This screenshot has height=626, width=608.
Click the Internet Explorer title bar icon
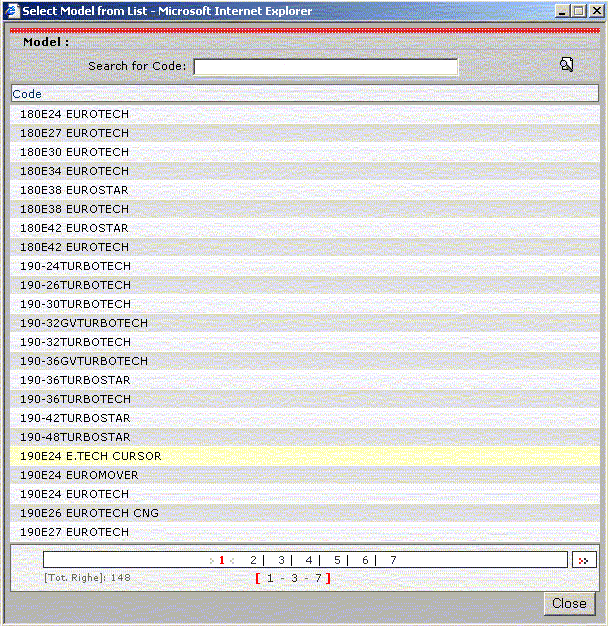[12, 10]
